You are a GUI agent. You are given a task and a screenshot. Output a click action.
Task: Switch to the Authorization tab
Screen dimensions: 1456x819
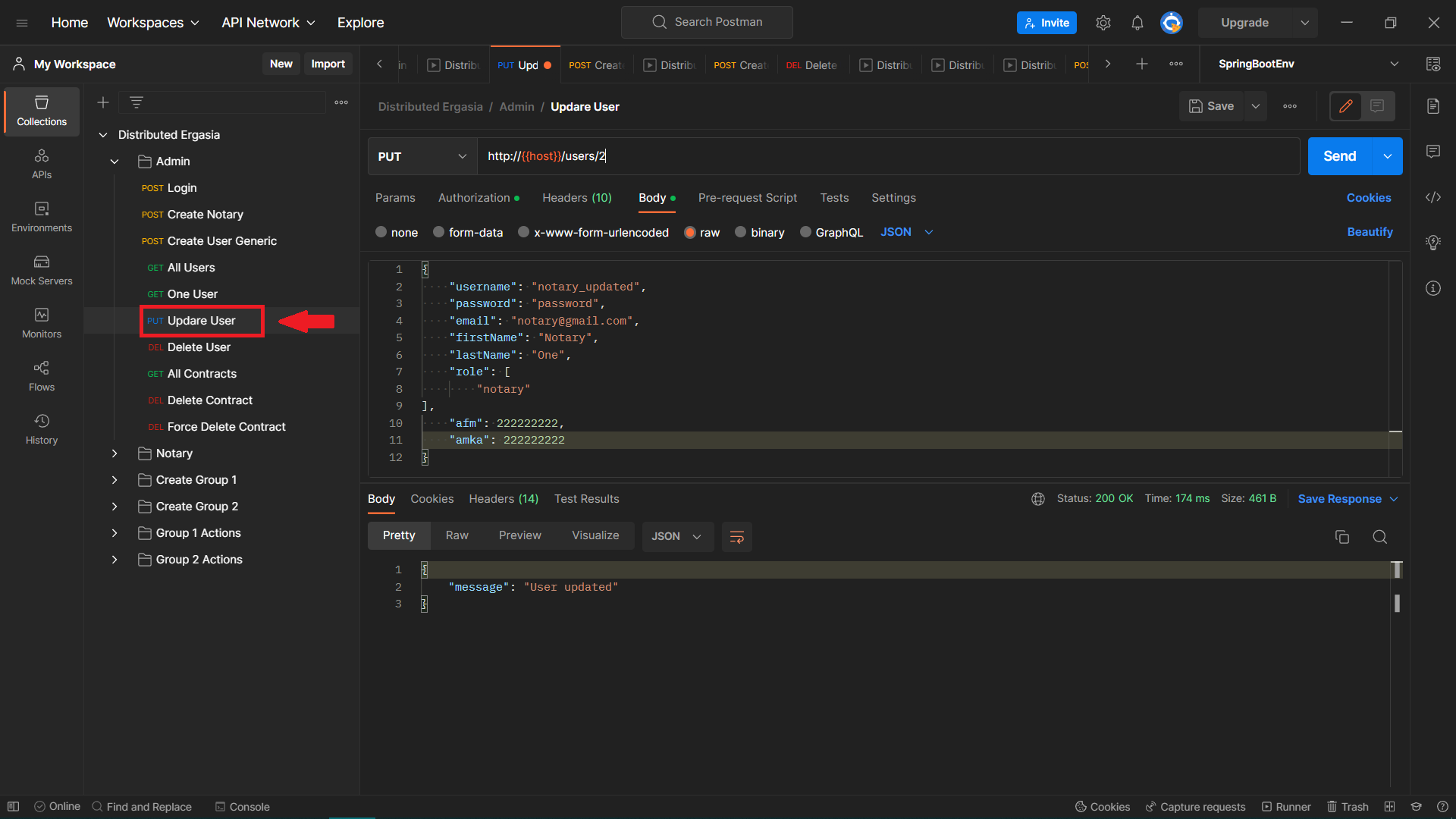tap(479, 198)
